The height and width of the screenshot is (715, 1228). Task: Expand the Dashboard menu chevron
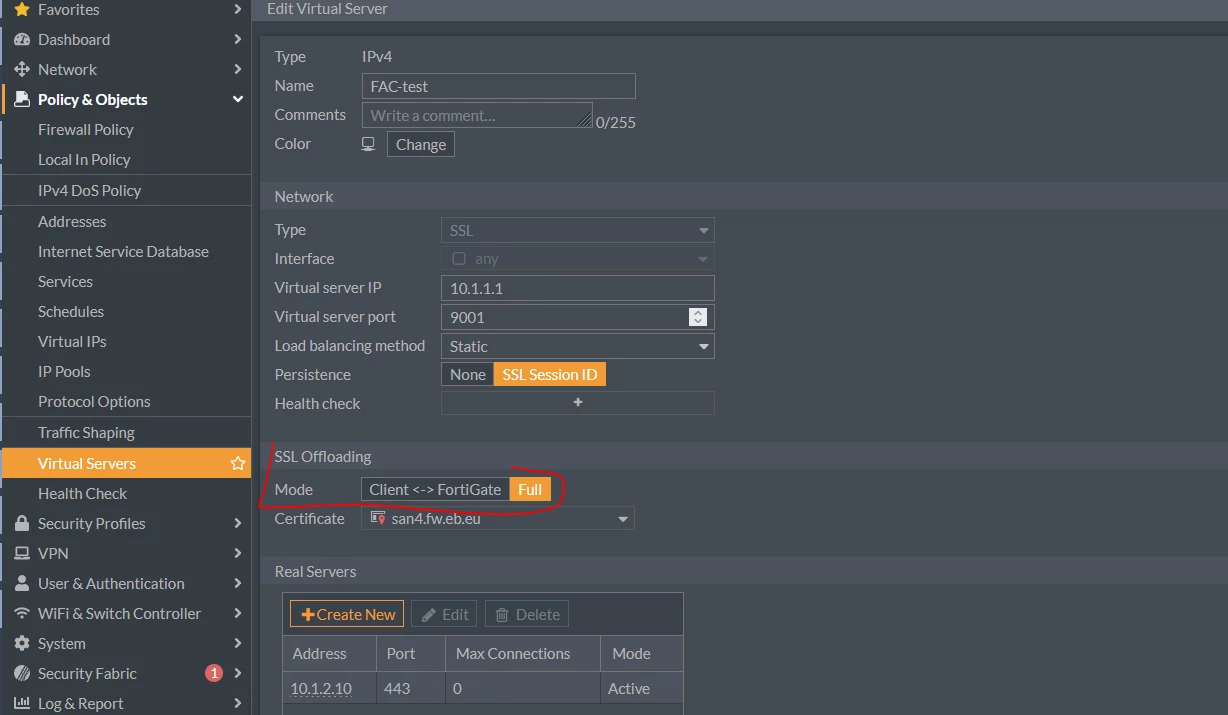[x=237, y=40]
